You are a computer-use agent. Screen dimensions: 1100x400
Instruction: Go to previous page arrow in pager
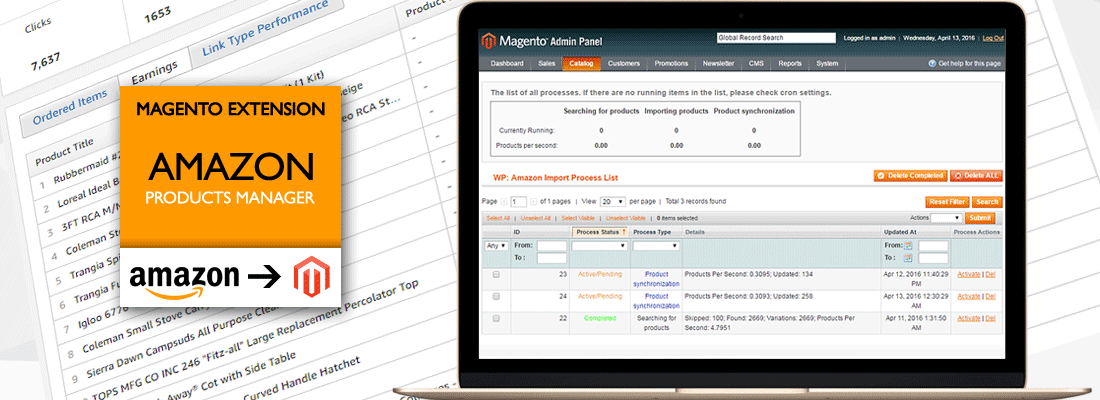[504, 201]
